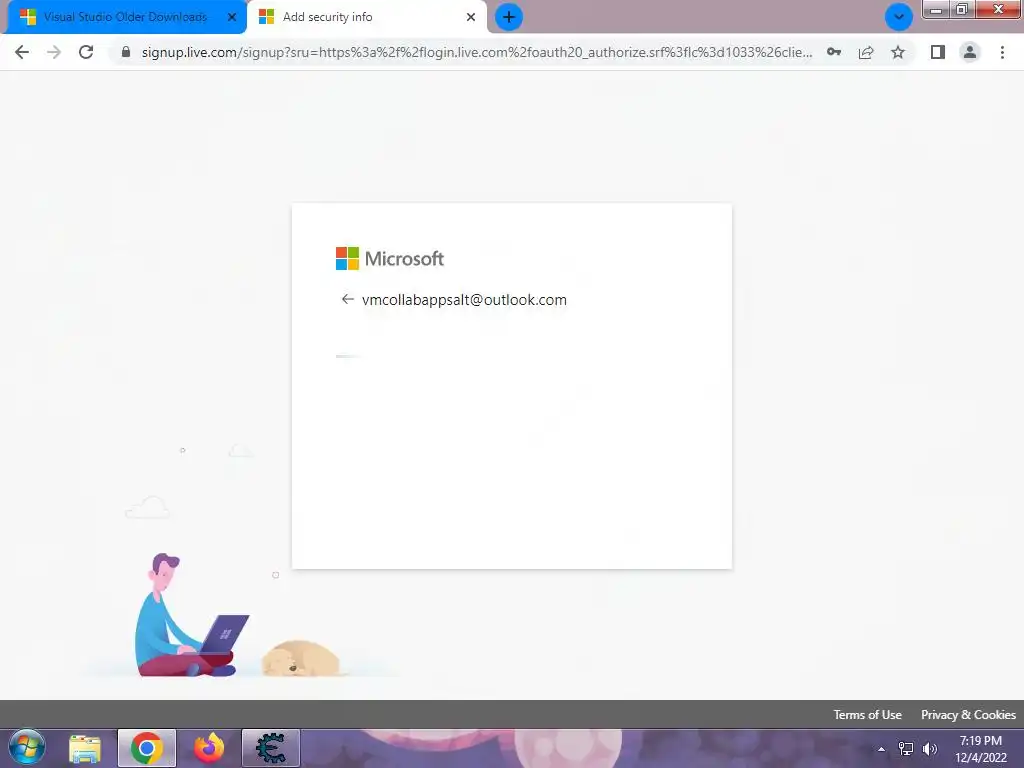Close the Visual Studio Older Downloads tab
The height and width of the screenshot is (768, 1024).
(x=232, y=17)
